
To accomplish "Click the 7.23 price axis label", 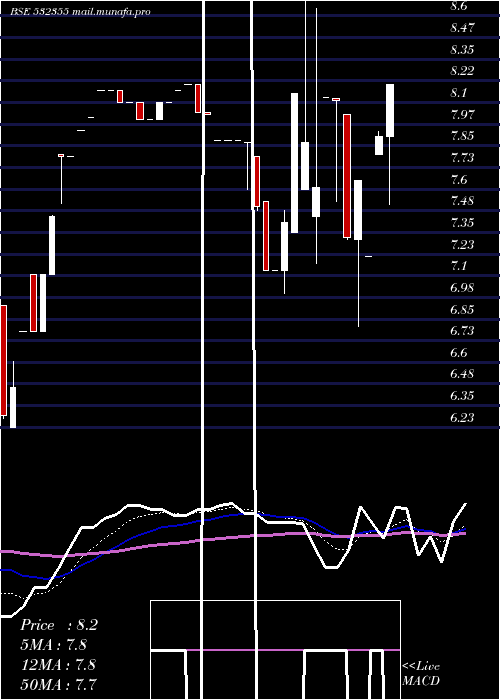I will (x=462, y=244).
